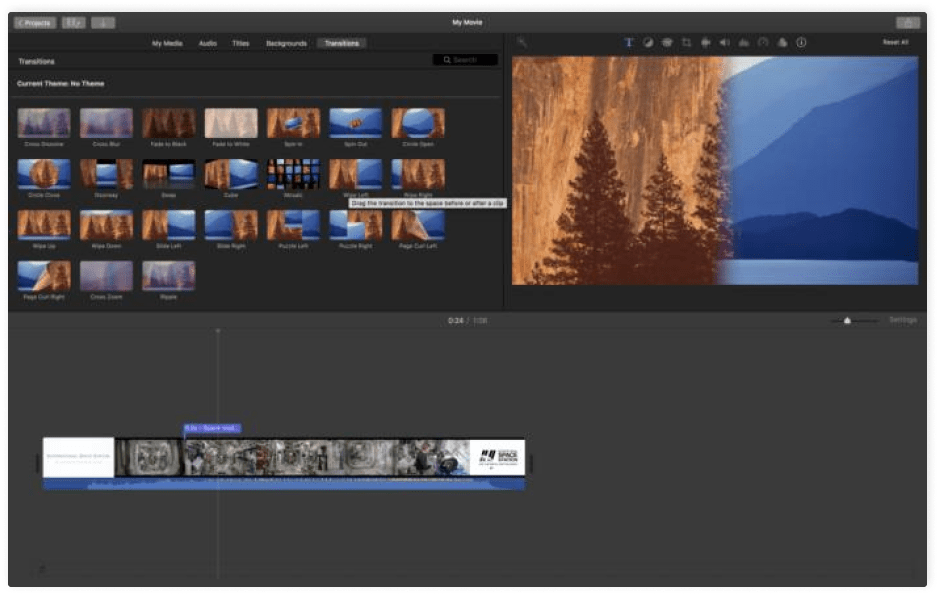Select the Circle Open transition

(x=417, y=123)
